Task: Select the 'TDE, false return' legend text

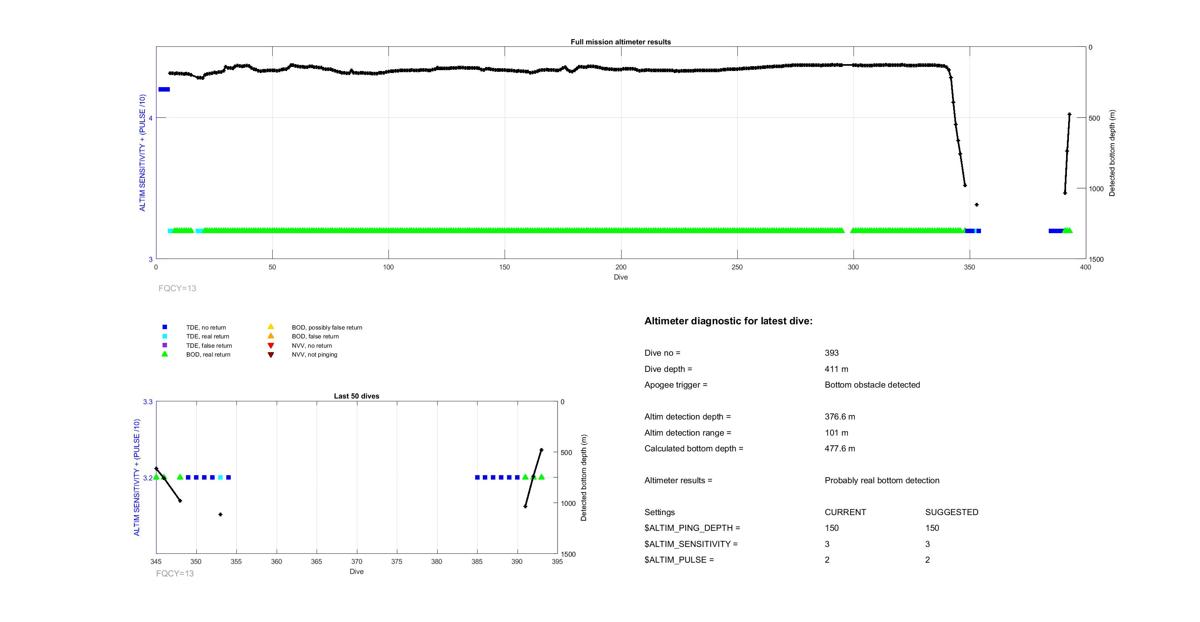Action: [x=210, y=345]
